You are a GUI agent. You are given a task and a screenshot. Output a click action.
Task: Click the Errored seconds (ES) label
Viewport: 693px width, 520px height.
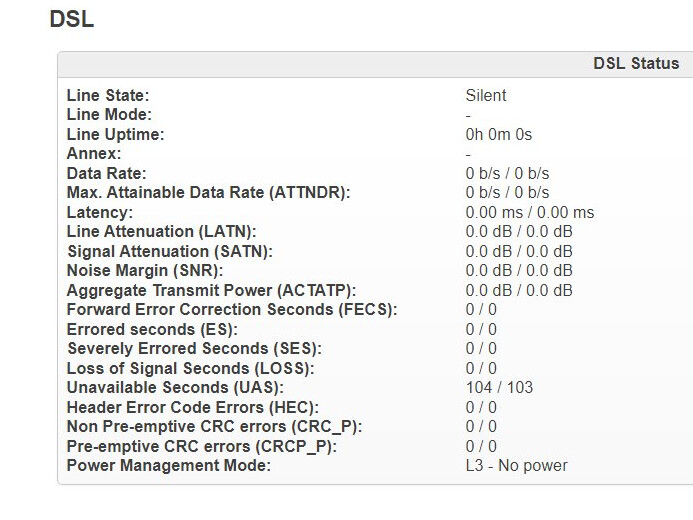tap(152, 329)
